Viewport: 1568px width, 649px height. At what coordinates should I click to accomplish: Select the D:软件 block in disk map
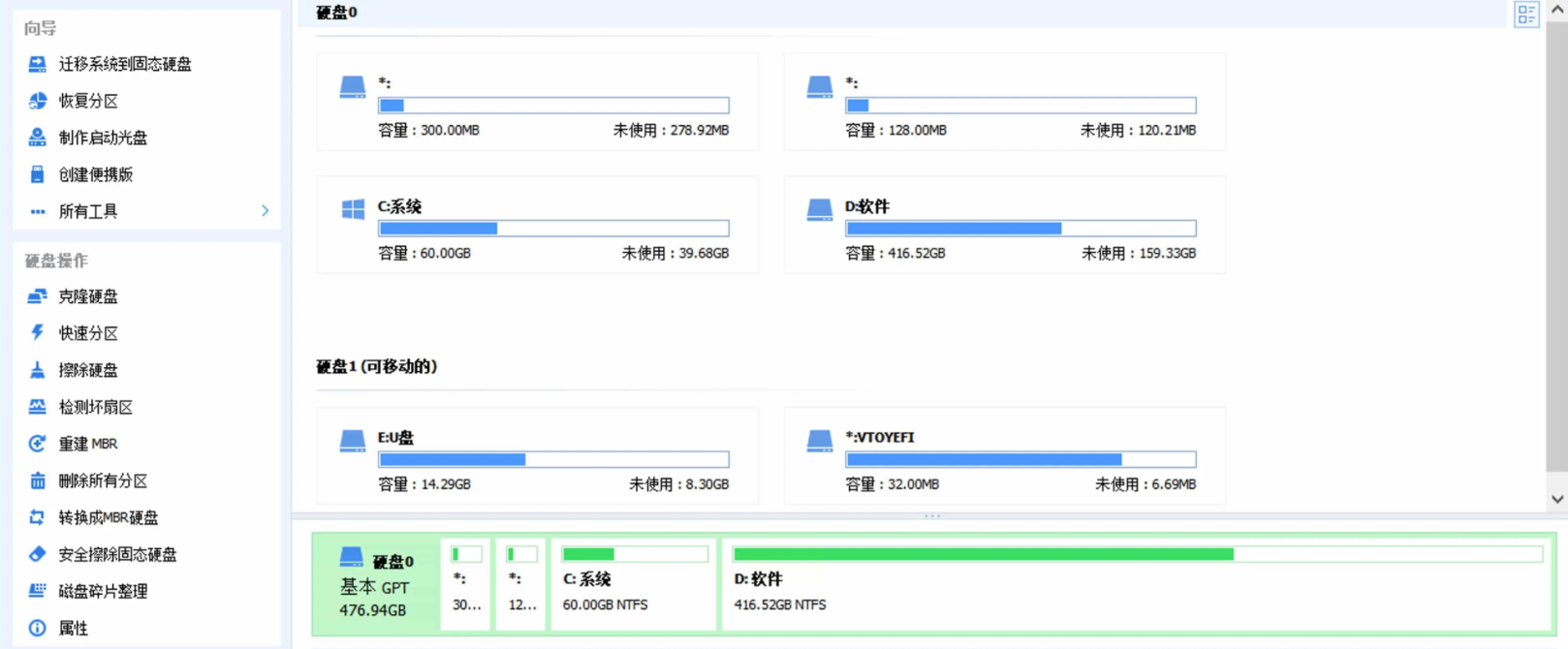coord(1137,583)
